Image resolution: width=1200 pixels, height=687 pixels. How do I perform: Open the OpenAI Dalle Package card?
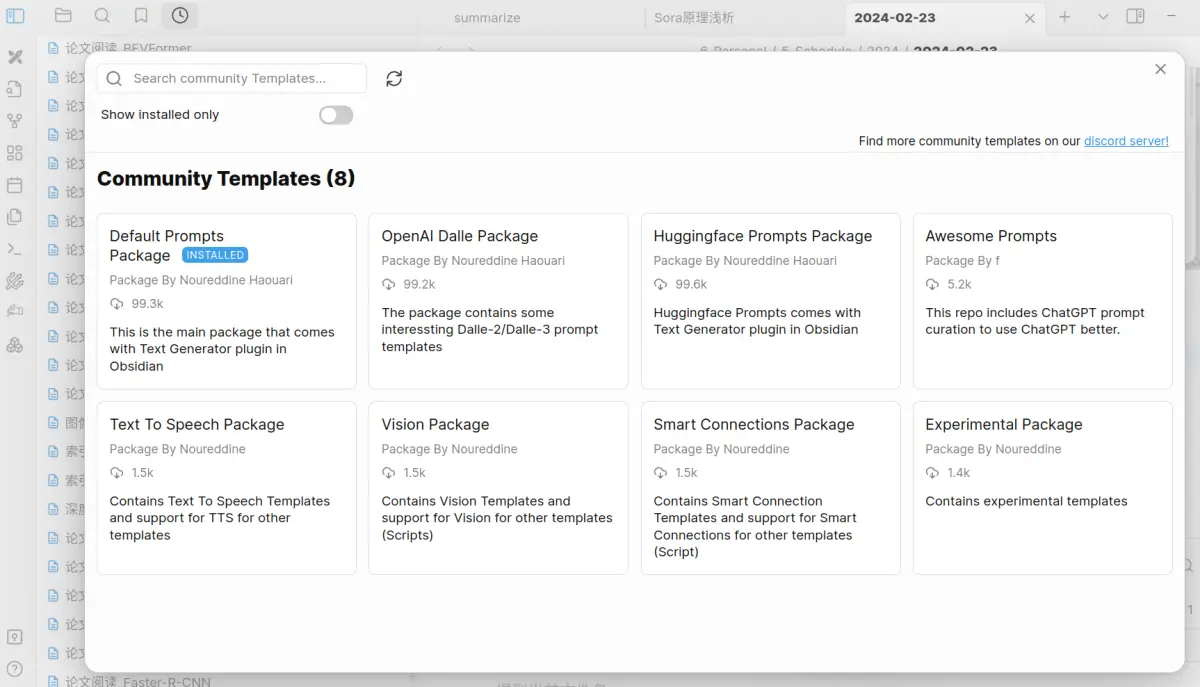pos(498,301)
